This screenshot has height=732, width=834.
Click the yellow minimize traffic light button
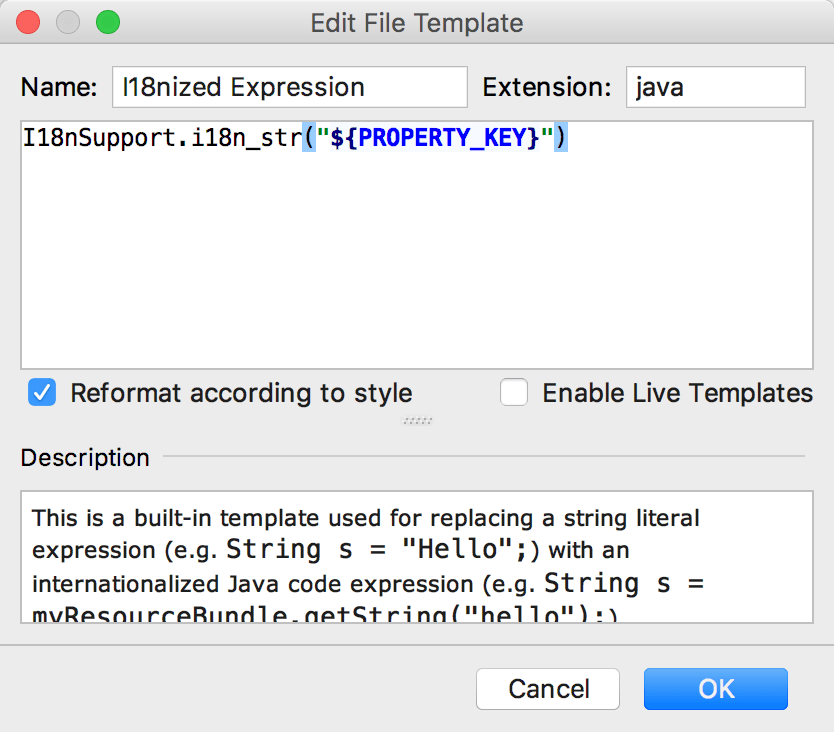(67, 22)
